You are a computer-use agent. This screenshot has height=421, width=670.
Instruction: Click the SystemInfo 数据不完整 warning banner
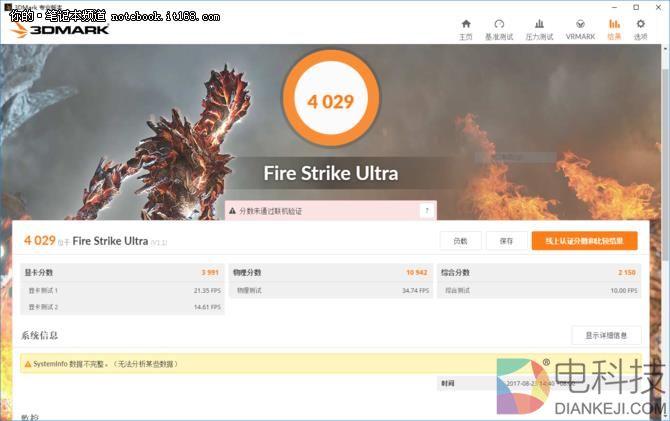(x=330, y=364)
